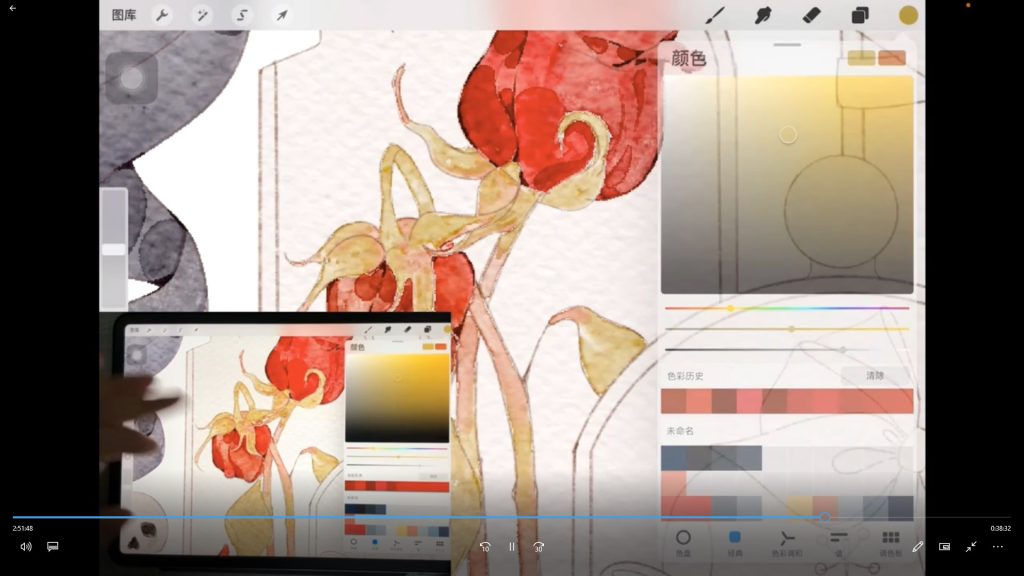
Task: Switch to the 色盘 disc tab
Action: [x=684, y=541]
